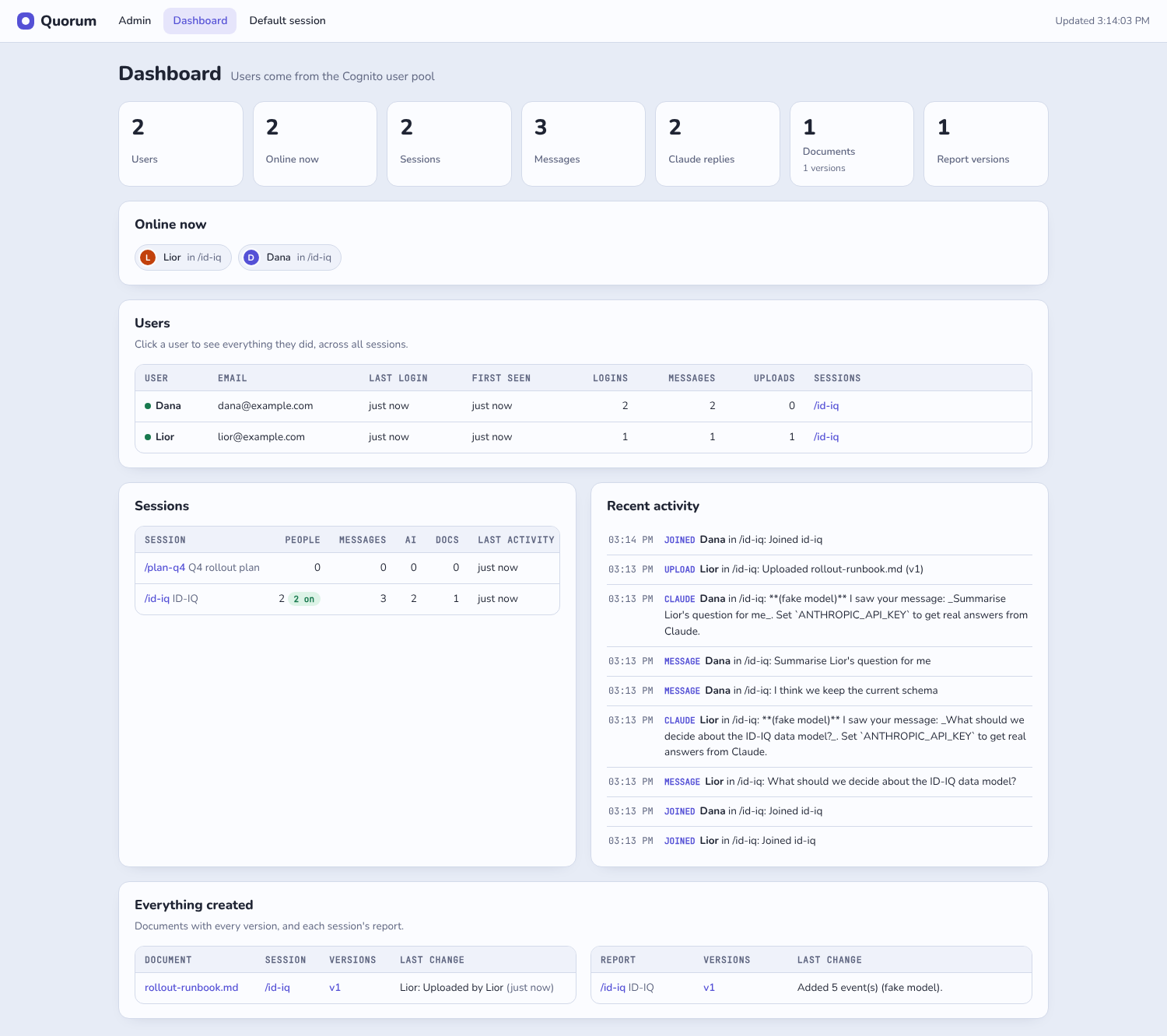Image resolution: width=1167 pixels, height=1036 pixels.
Task: Click 'Summarise Lior's question for me' message entry
Action: [x=819, y=661]
